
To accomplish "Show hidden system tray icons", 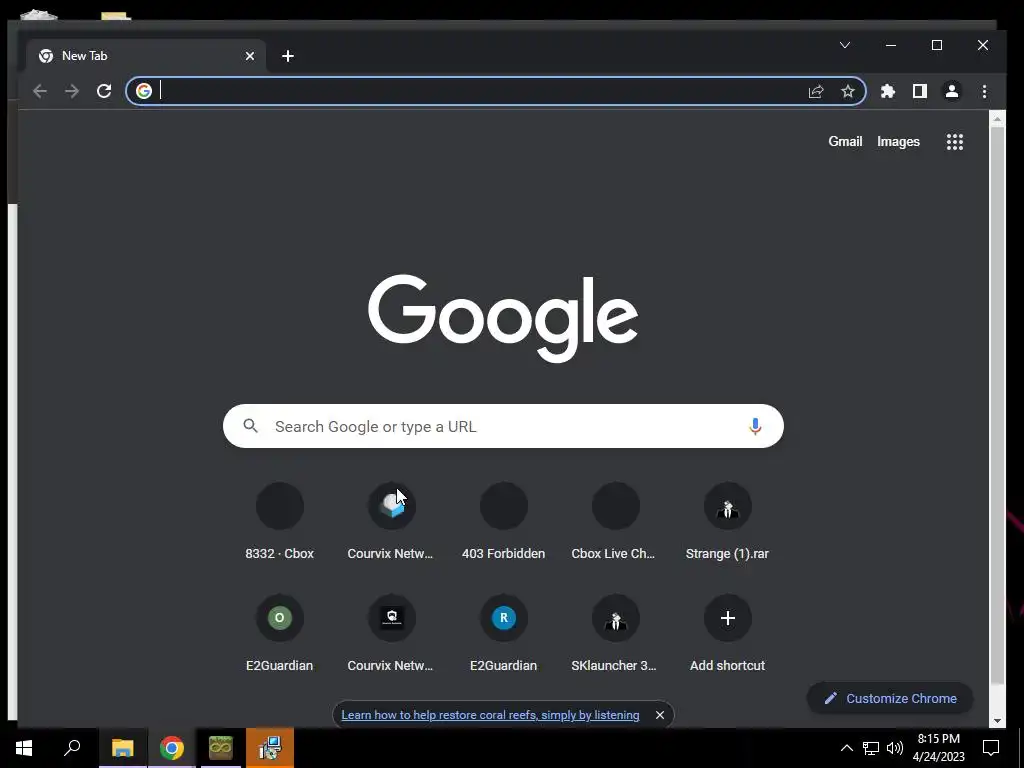I will 846,748.
